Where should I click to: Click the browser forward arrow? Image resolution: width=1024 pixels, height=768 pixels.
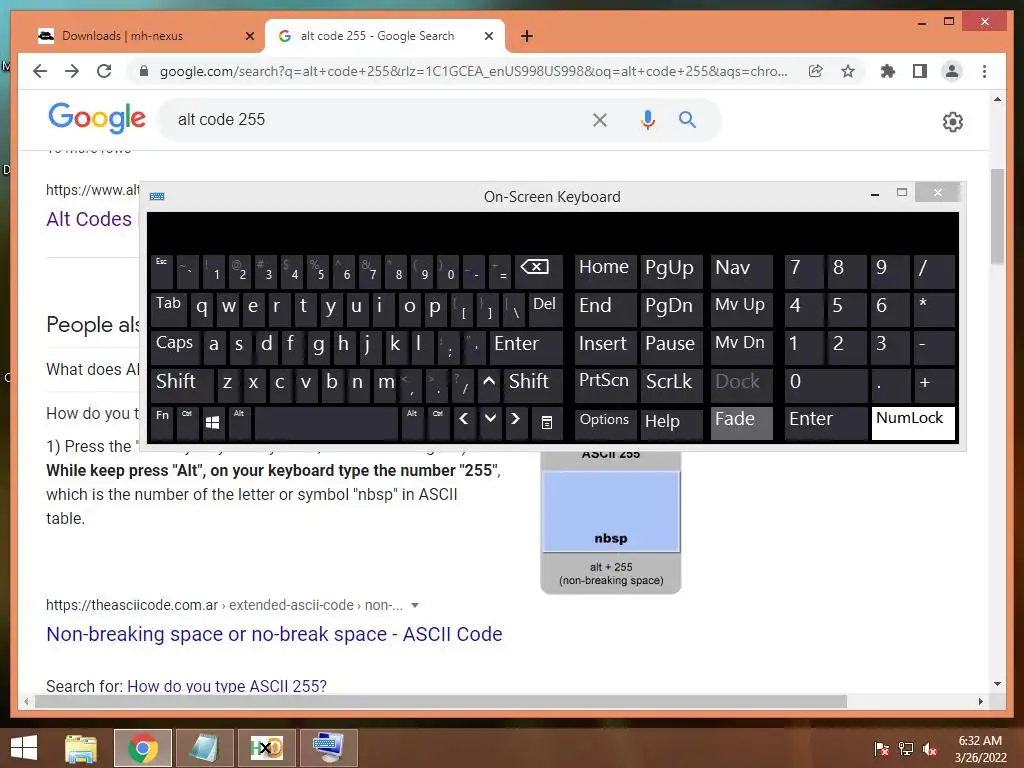[72, 71]
